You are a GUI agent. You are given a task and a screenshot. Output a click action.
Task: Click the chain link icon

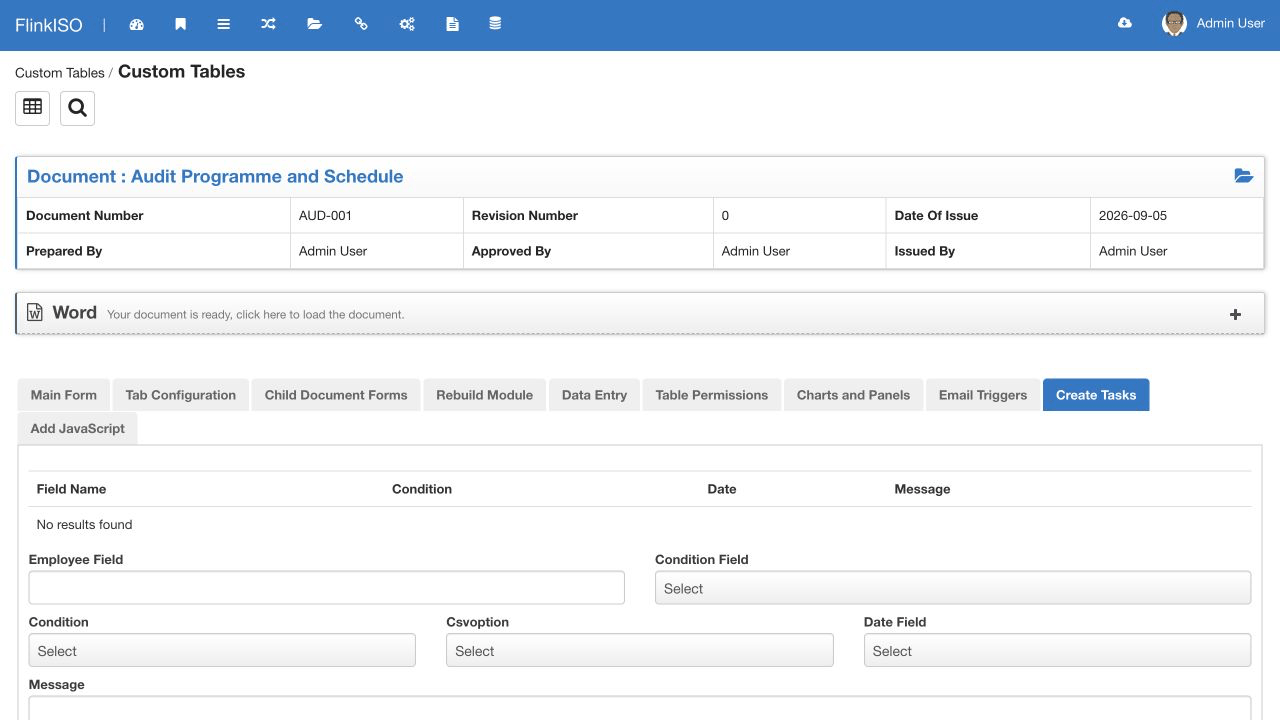tap(361, 24)
